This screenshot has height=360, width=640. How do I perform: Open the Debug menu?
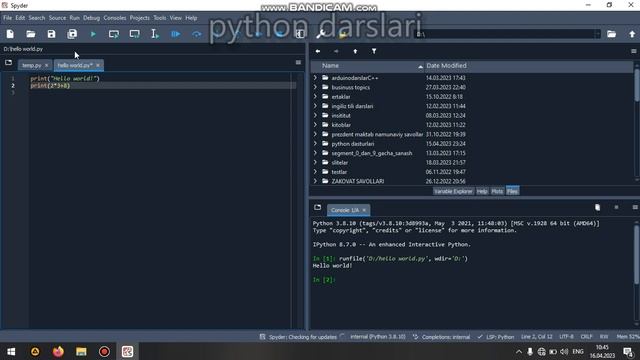click(x=91, y=18)
